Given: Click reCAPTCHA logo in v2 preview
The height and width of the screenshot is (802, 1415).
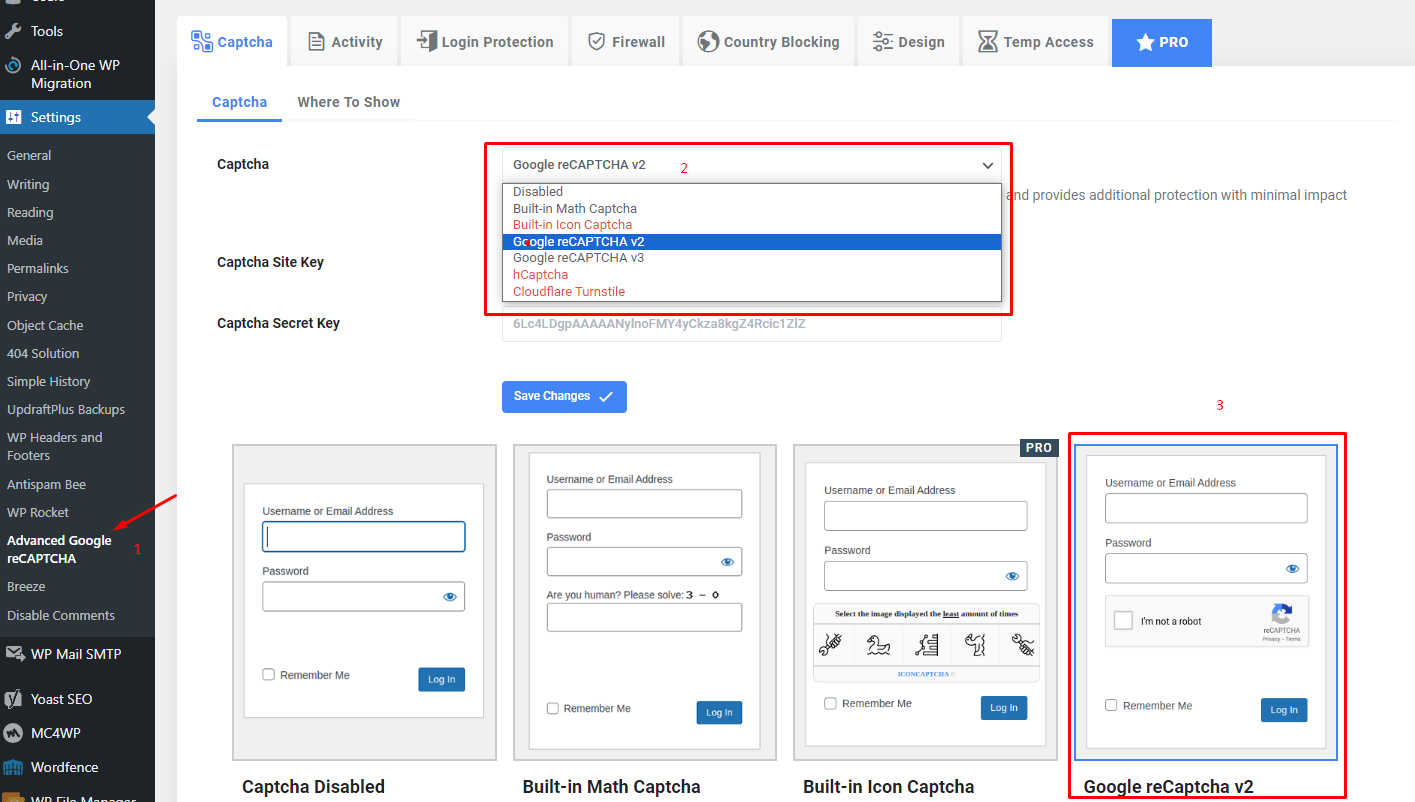Looking at the screenshot, I should (1282, 614).
